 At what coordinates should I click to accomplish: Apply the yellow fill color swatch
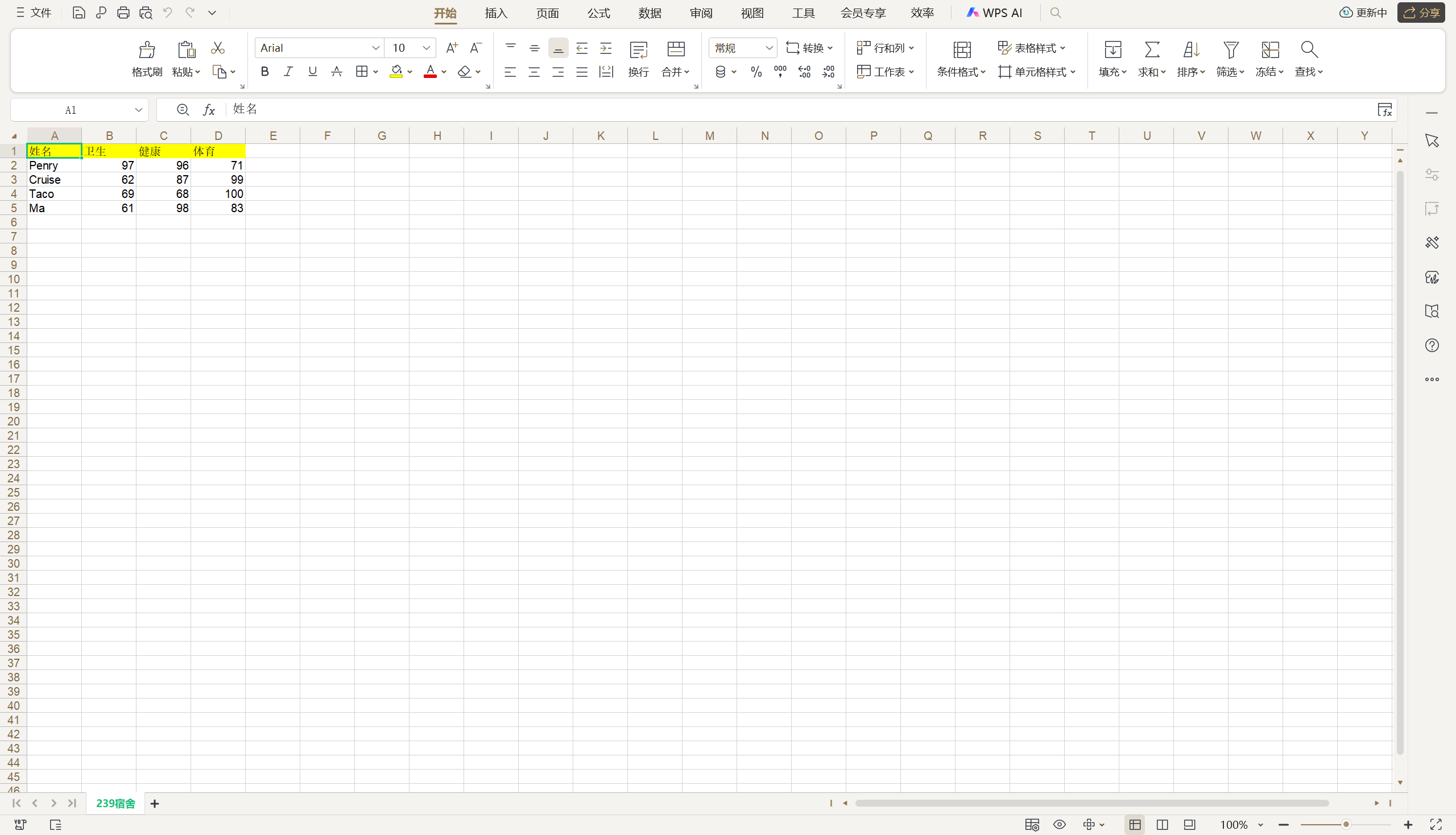pos(396,72)
